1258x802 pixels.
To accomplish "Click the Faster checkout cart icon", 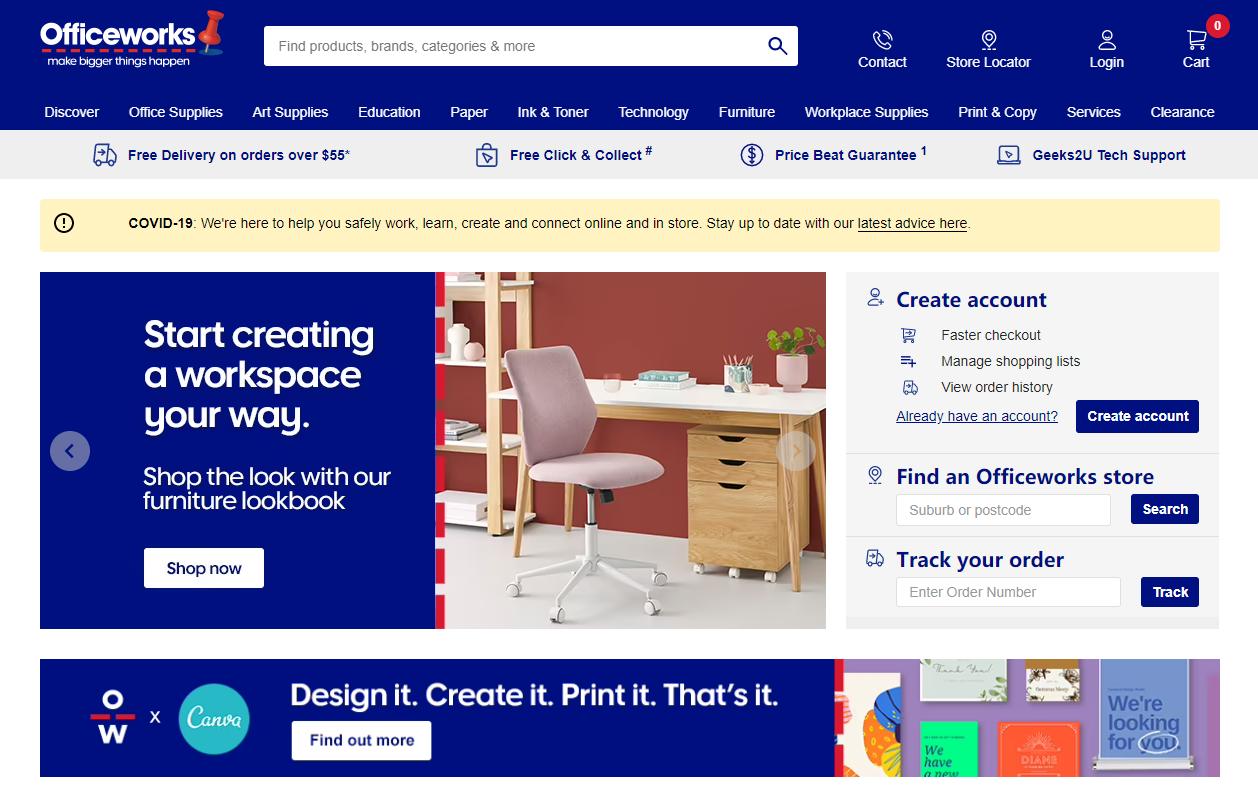I will click(908, 335).
